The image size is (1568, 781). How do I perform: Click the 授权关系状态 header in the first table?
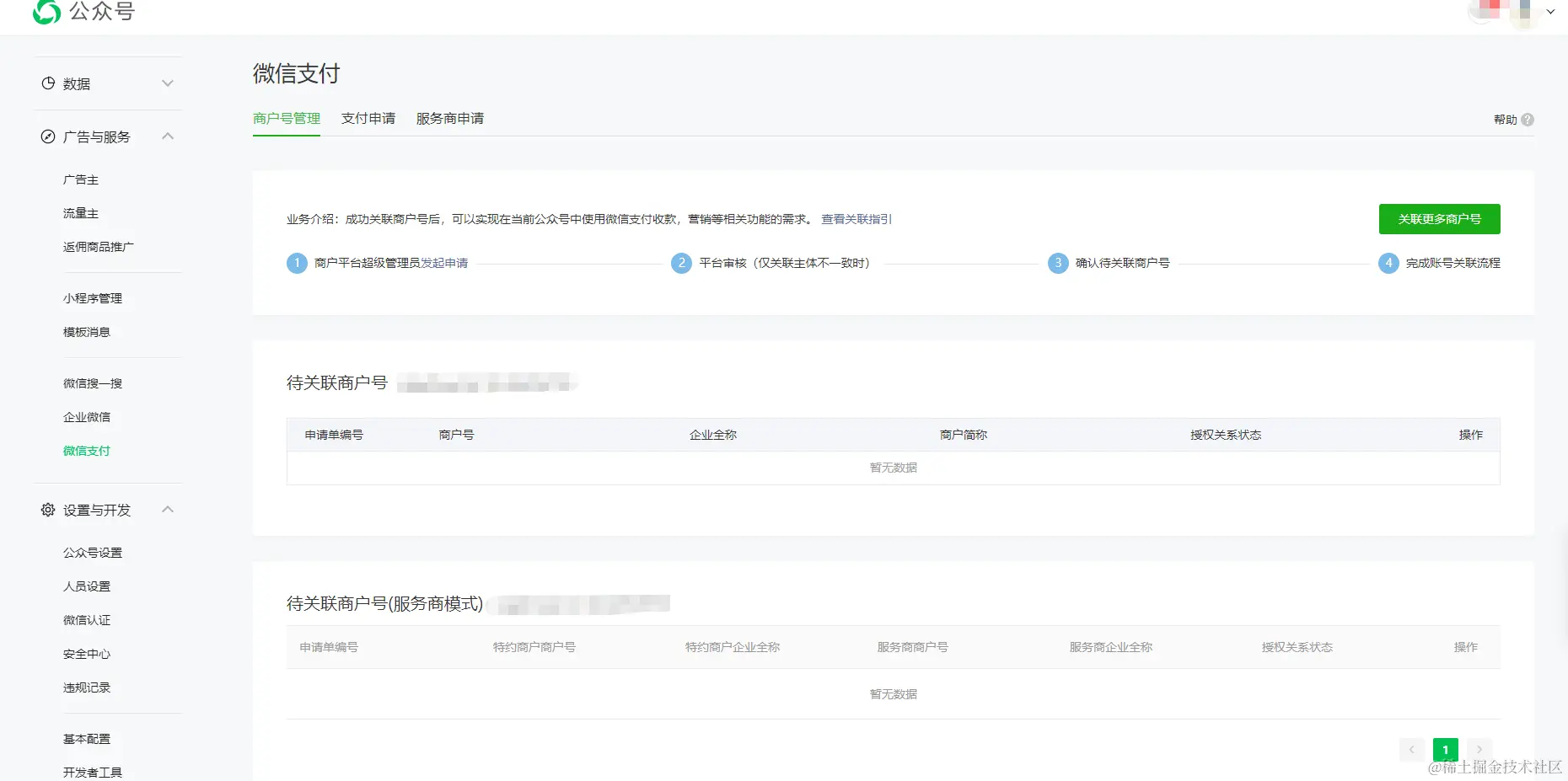pyautogui.click(x=1226, y=435)
